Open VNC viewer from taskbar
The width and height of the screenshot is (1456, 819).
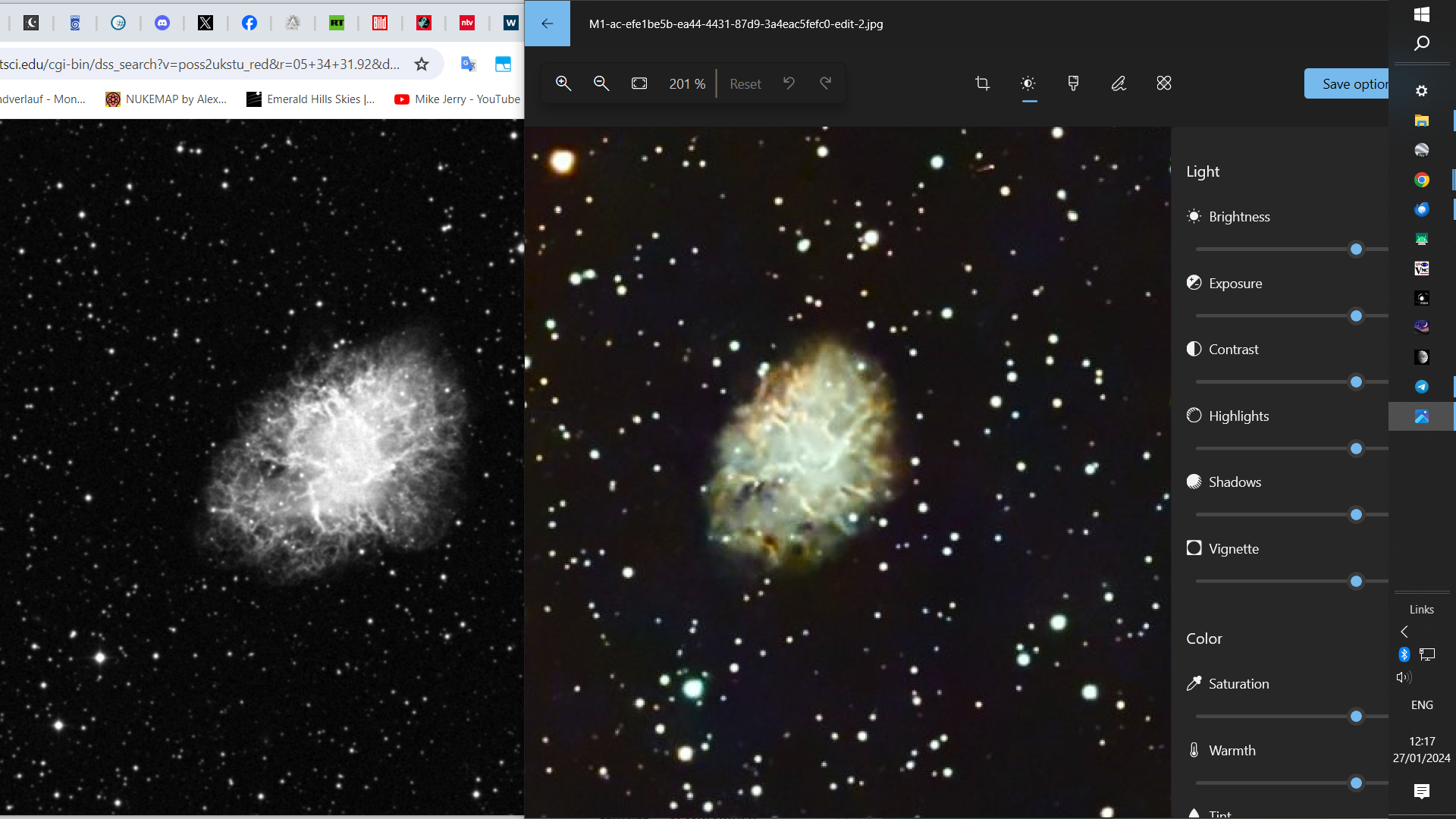[x=1422, y=268]
